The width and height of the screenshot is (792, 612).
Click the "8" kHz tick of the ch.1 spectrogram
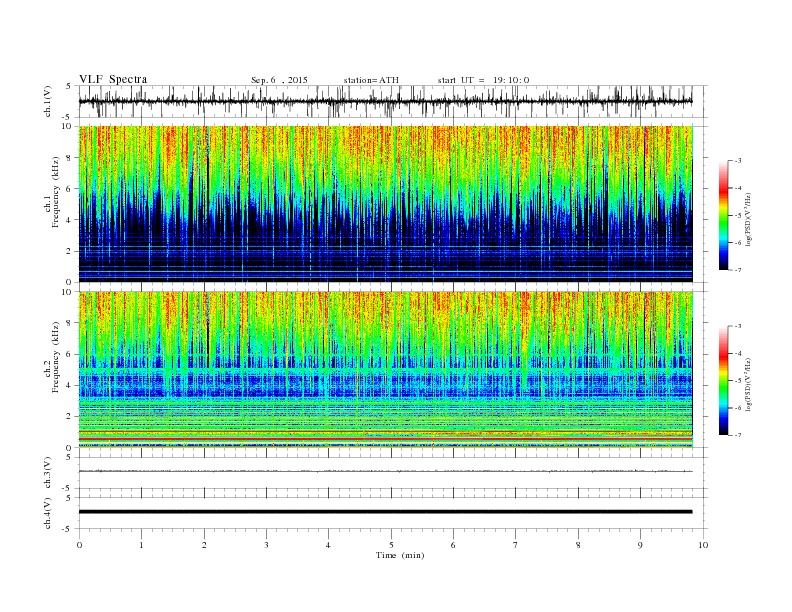click(69, 158)
